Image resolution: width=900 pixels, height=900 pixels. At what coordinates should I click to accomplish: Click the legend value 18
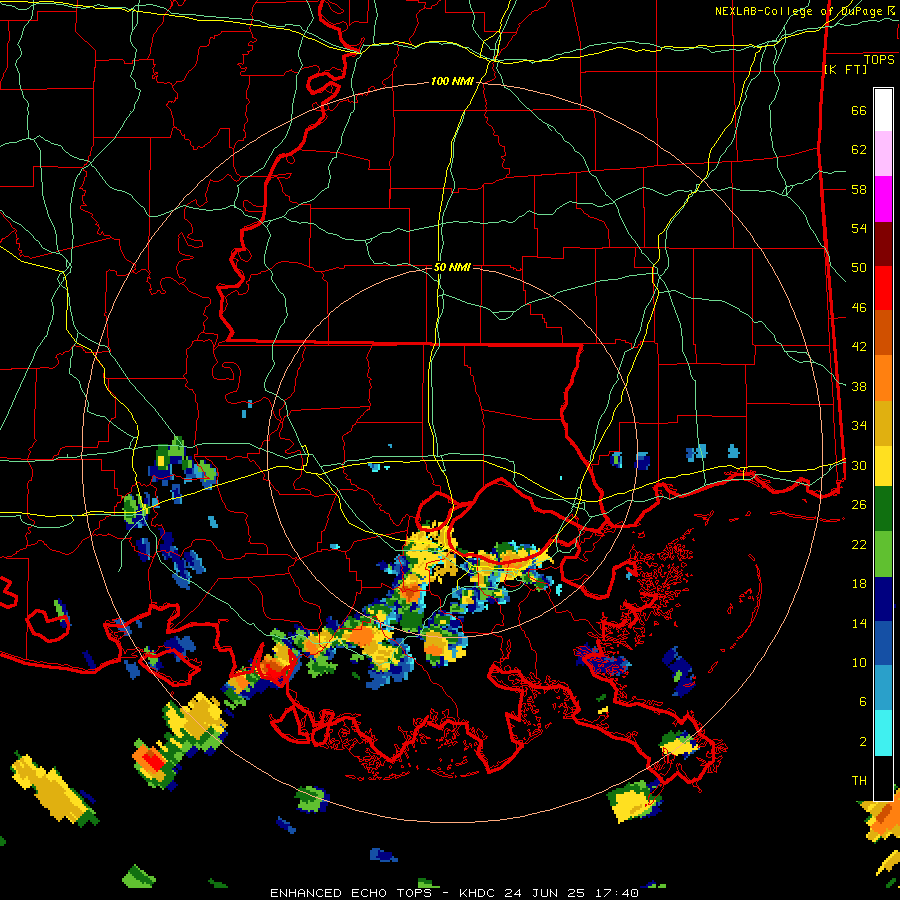859,584
